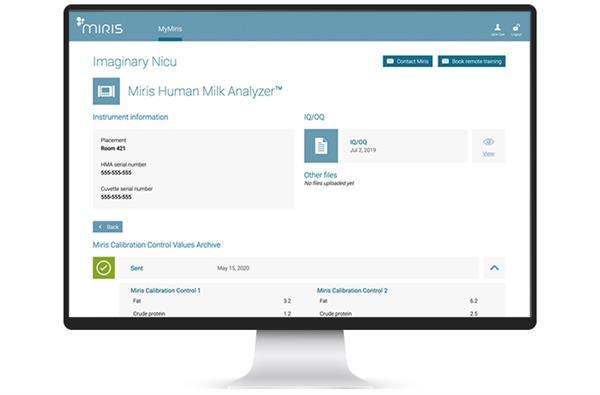Open the IQ/OQ document icon
The width and height of the screenshot is (600, 395).
tap(321, 146)
